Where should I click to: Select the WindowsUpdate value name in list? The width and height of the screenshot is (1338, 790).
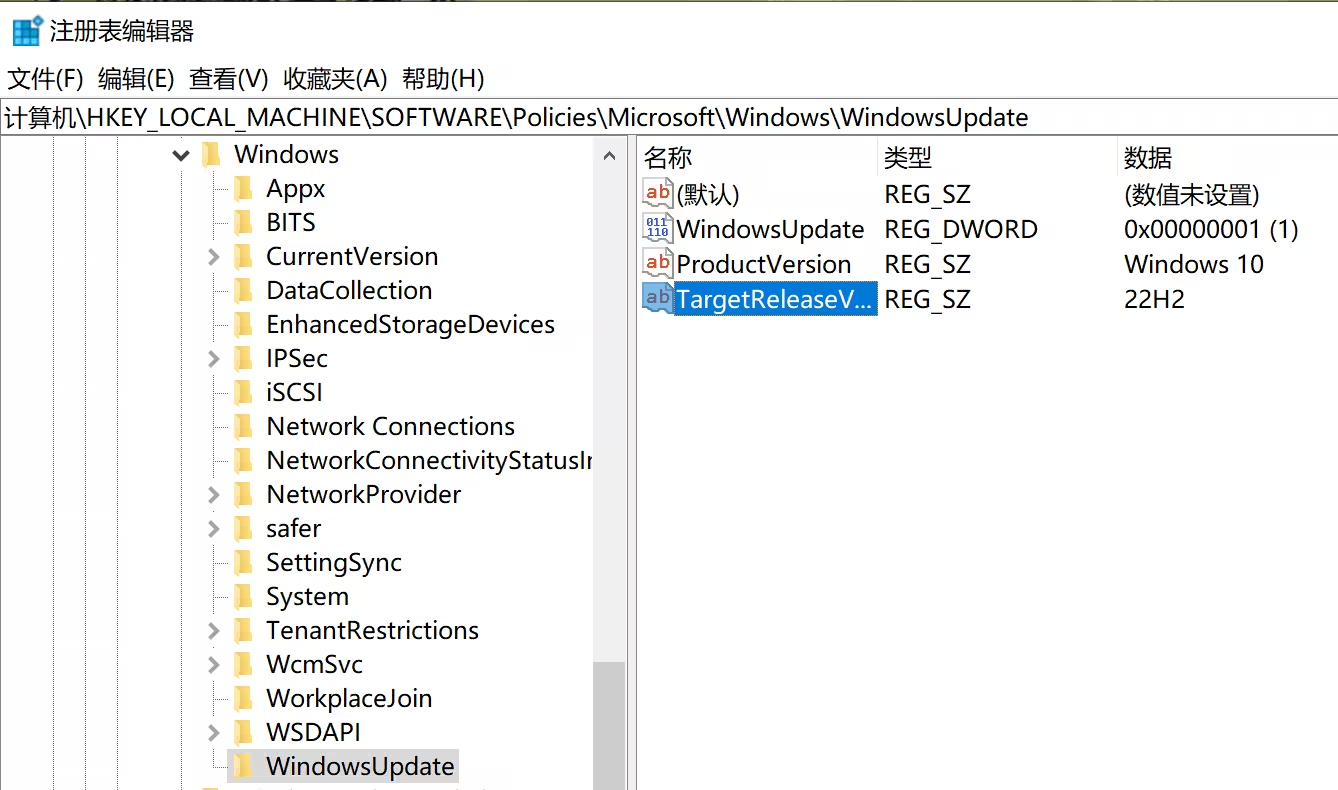(770, 229)
